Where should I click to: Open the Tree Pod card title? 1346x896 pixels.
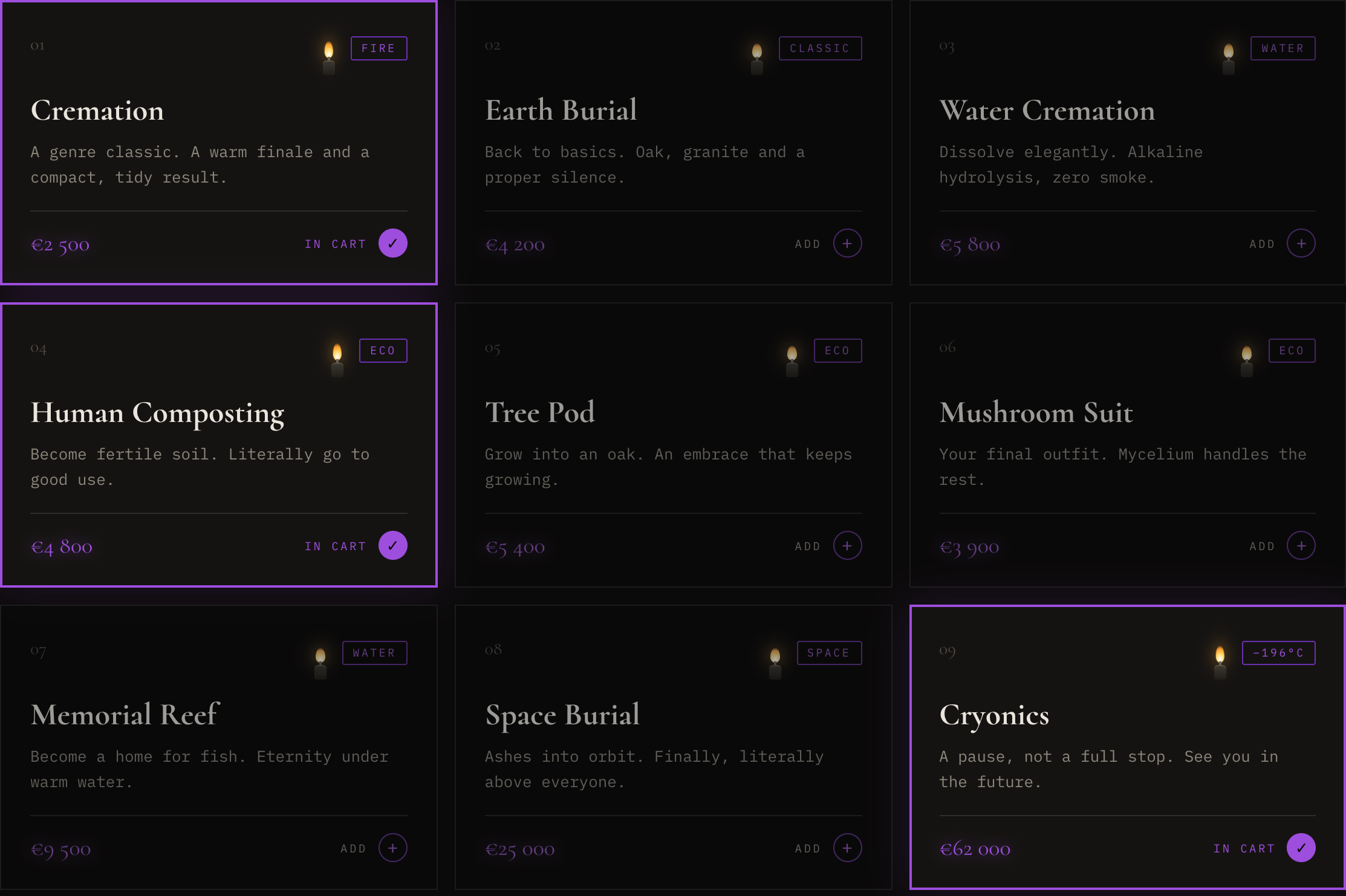(540, 413)
